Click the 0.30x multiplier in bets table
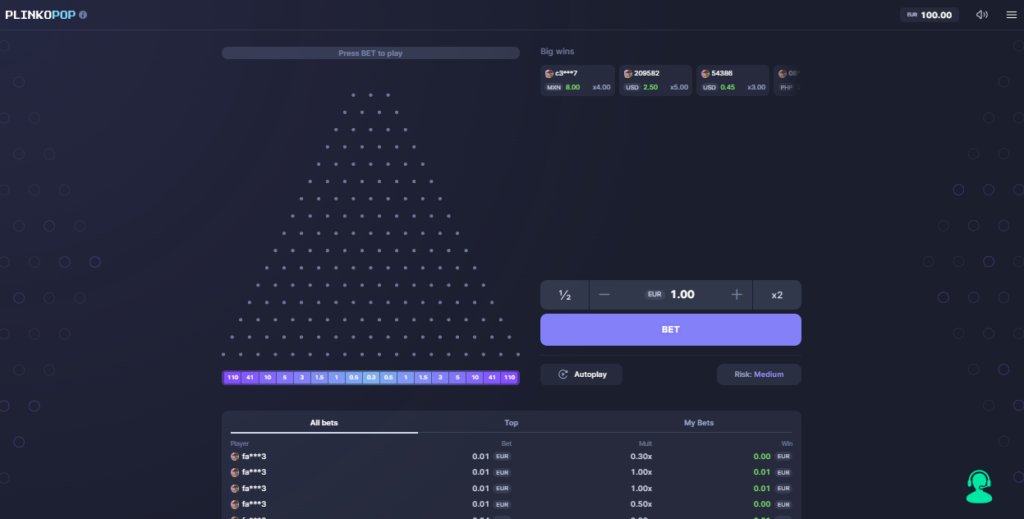1024x519 pixels. 641,456
